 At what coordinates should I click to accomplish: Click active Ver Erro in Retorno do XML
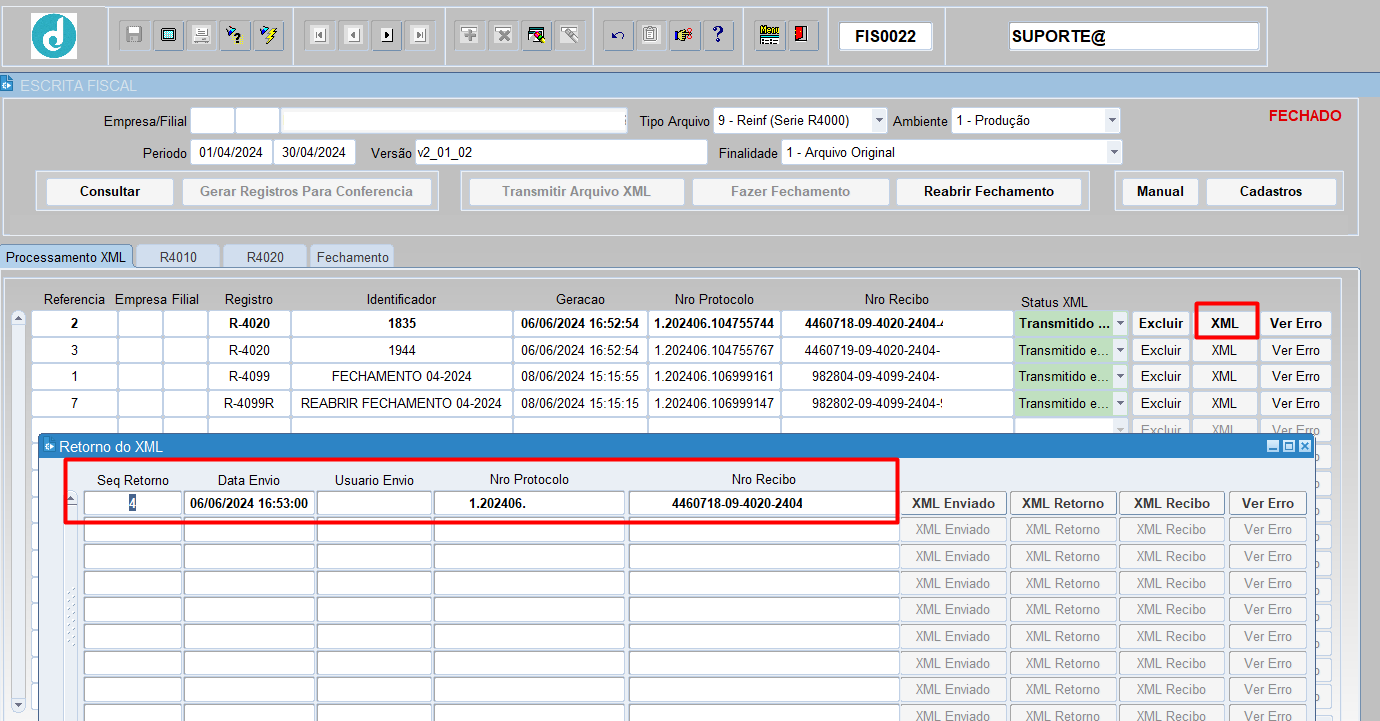point(1268,504)
